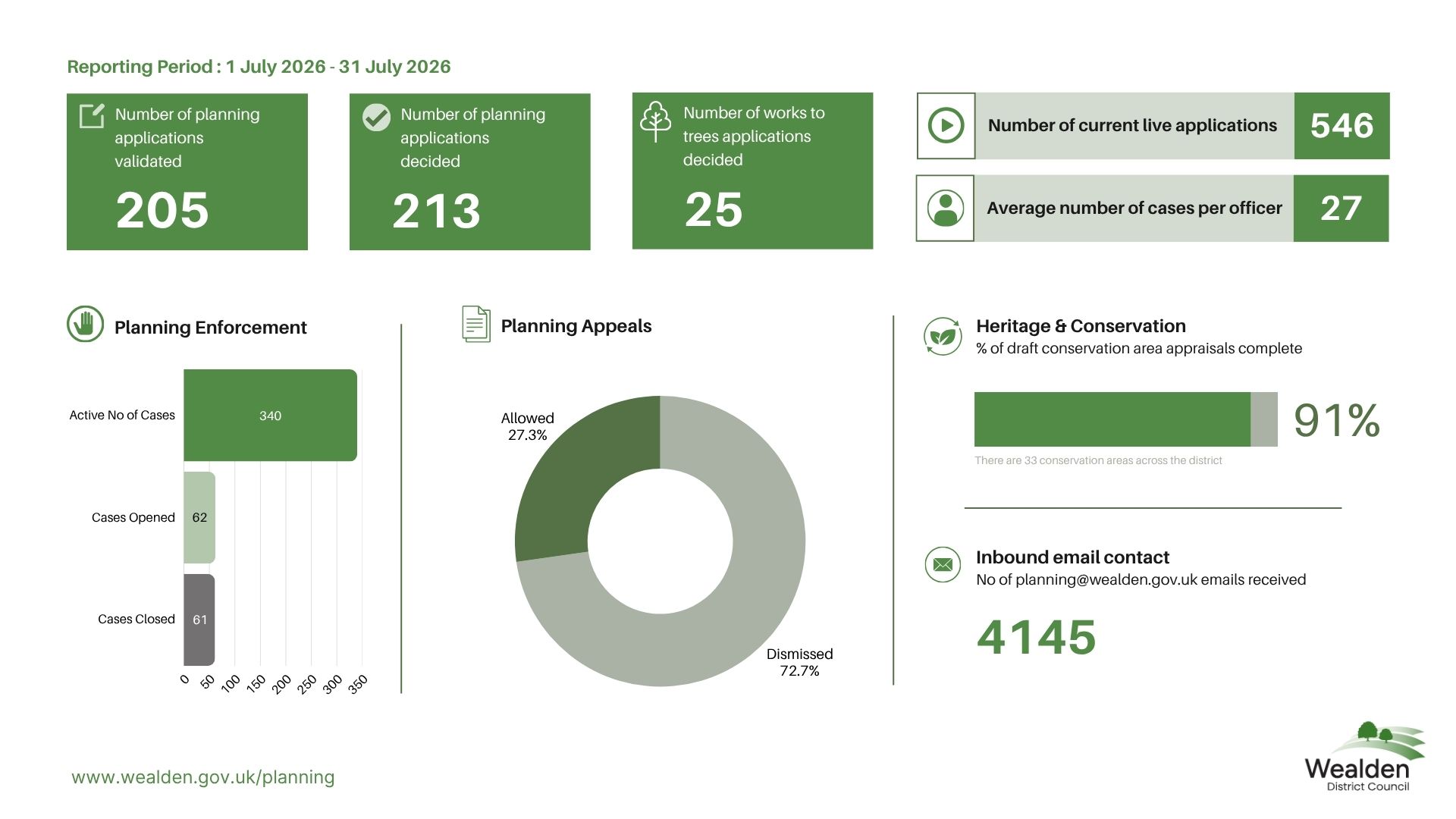Click the Cases Closed bar showing 61
The height and width of the screenshot is (819, 1456).
click(x=199, y=620)
